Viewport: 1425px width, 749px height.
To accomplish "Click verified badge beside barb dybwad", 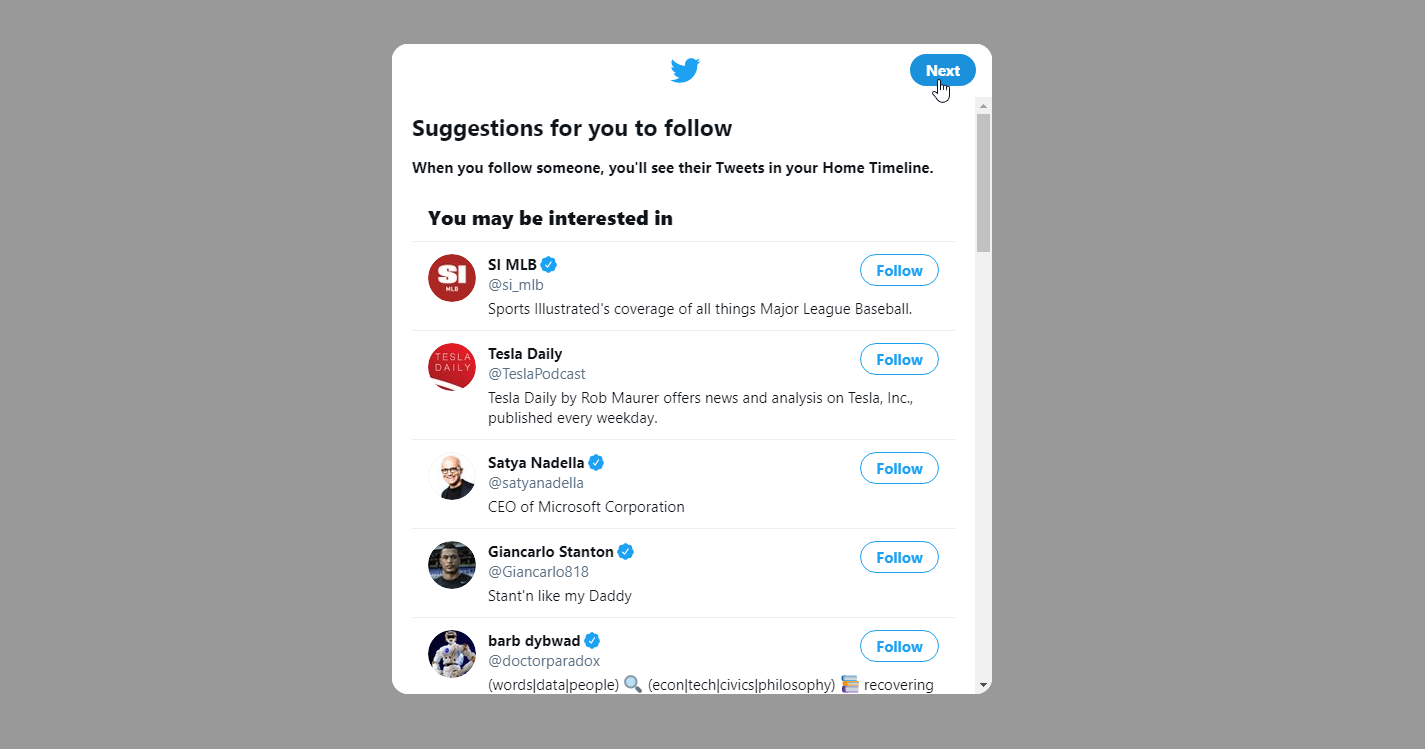I will 592,641.
